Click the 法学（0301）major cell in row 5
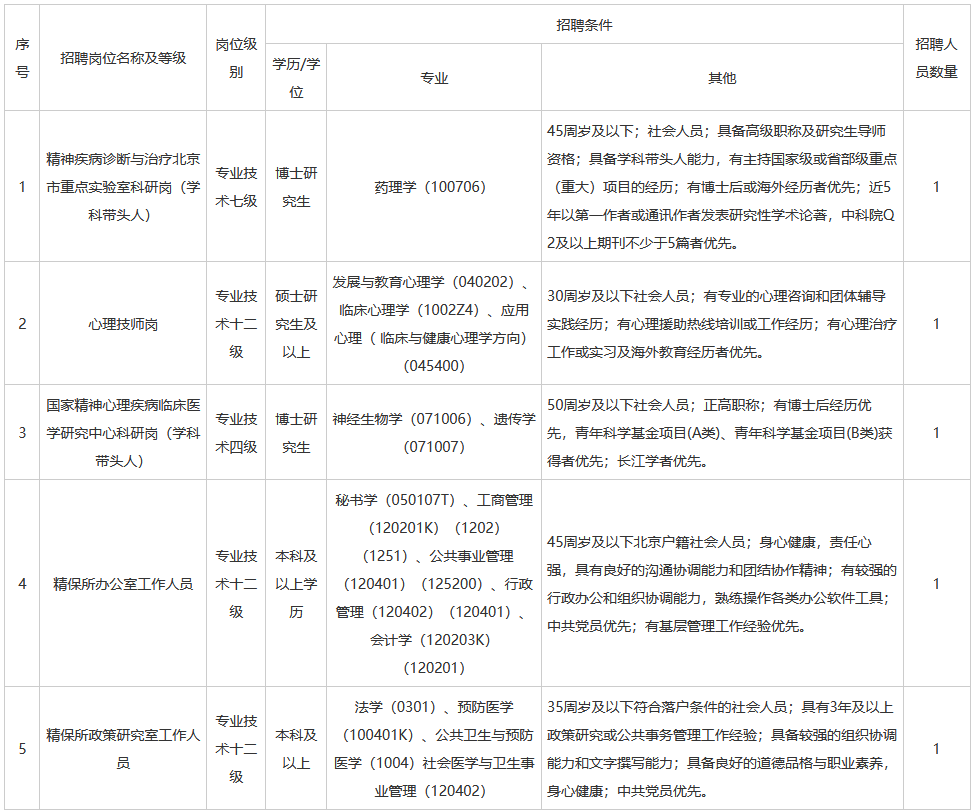 point(434,749)
